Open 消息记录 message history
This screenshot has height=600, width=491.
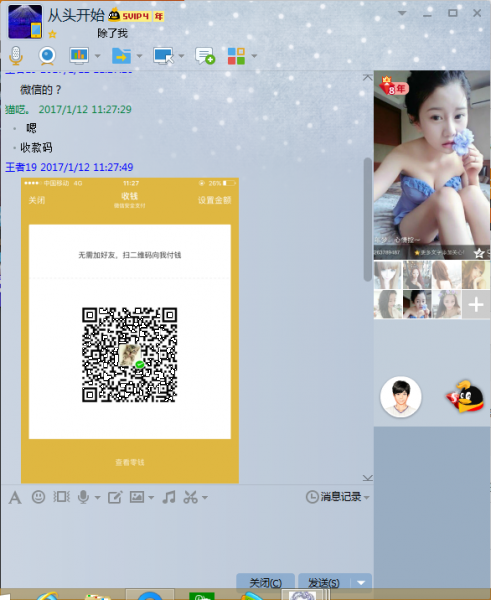(x=334, y=497)
